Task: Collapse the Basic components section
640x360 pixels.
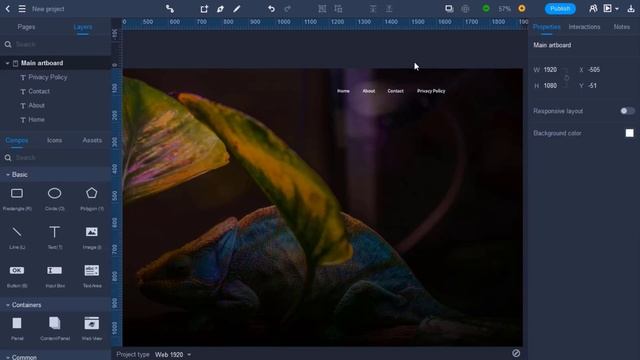Action: [8, 175]
